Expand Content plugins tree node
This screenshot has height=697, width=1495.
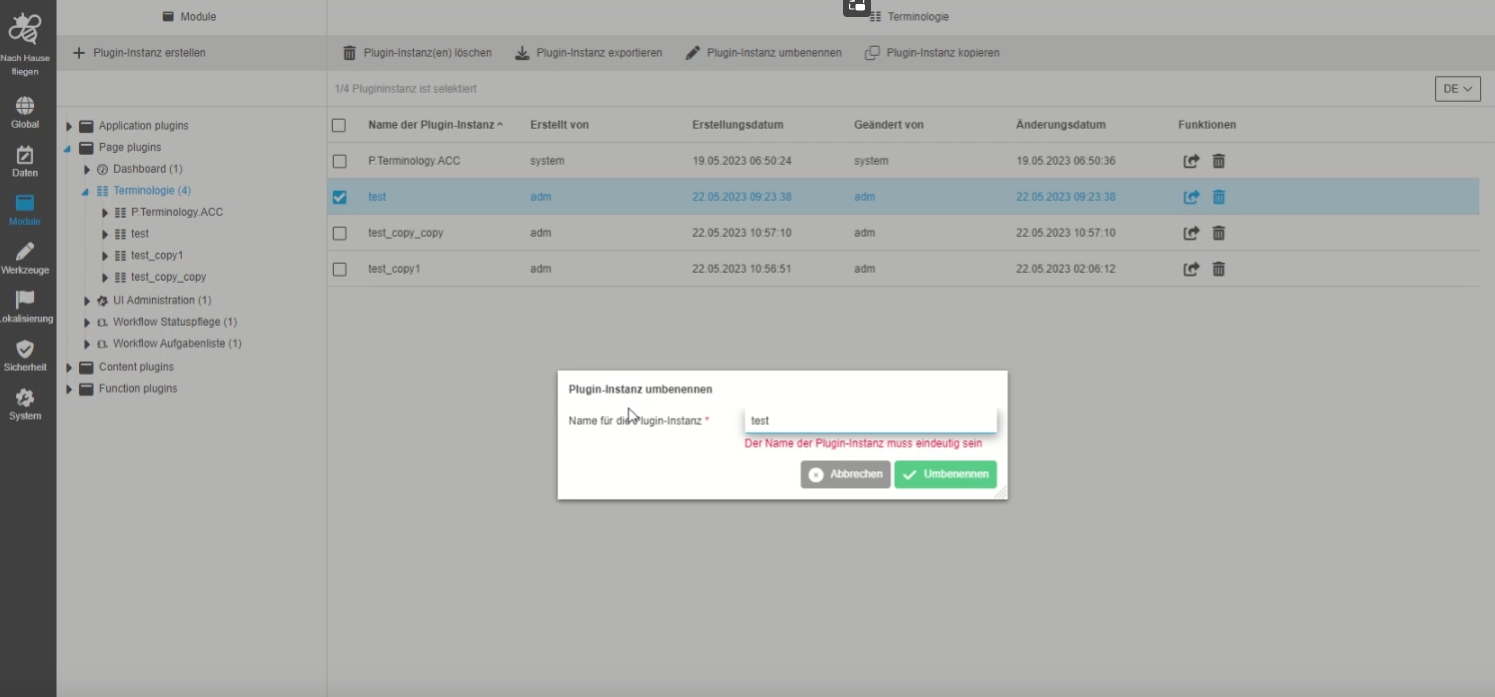click(x=69, y=367)
